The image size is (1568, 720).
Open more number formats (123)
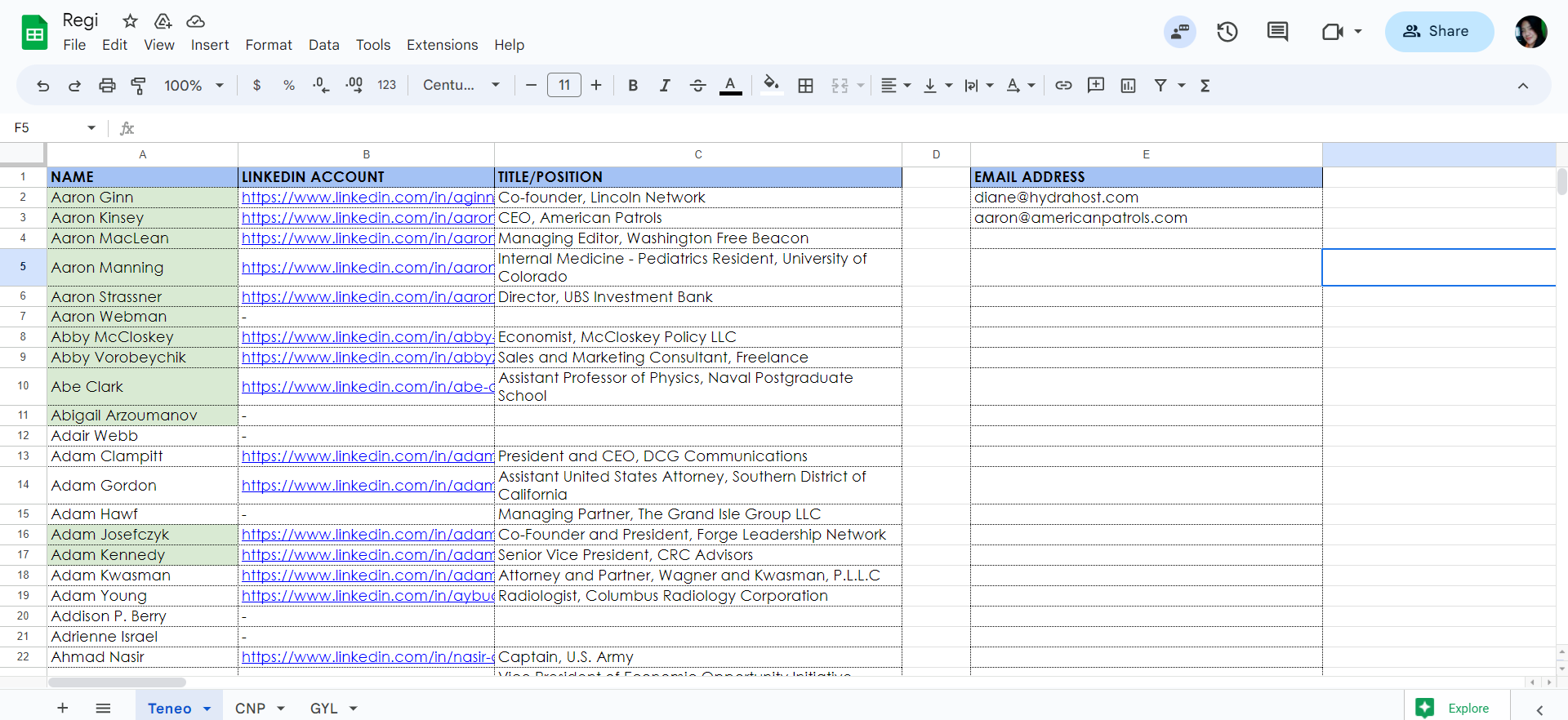pyautogui.click(x=387, y=86)
